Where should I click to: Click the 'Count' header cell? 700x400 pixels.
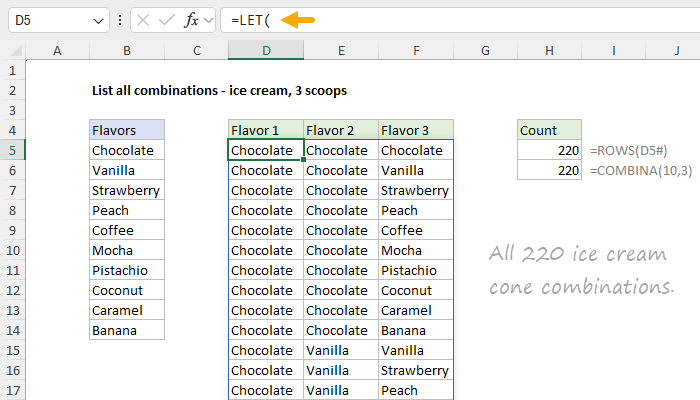coord(549,130)
